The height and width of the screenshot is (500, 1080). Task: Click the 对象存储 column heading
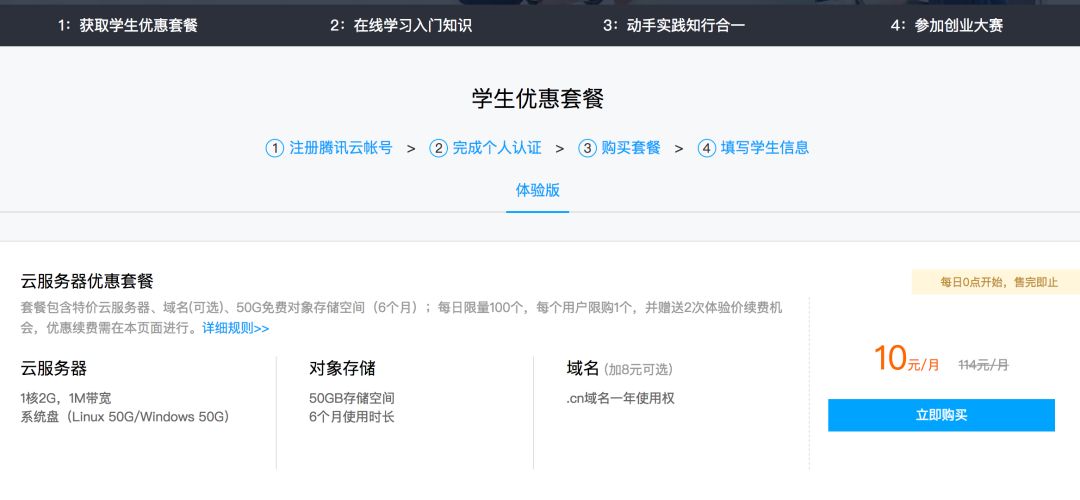342,368
